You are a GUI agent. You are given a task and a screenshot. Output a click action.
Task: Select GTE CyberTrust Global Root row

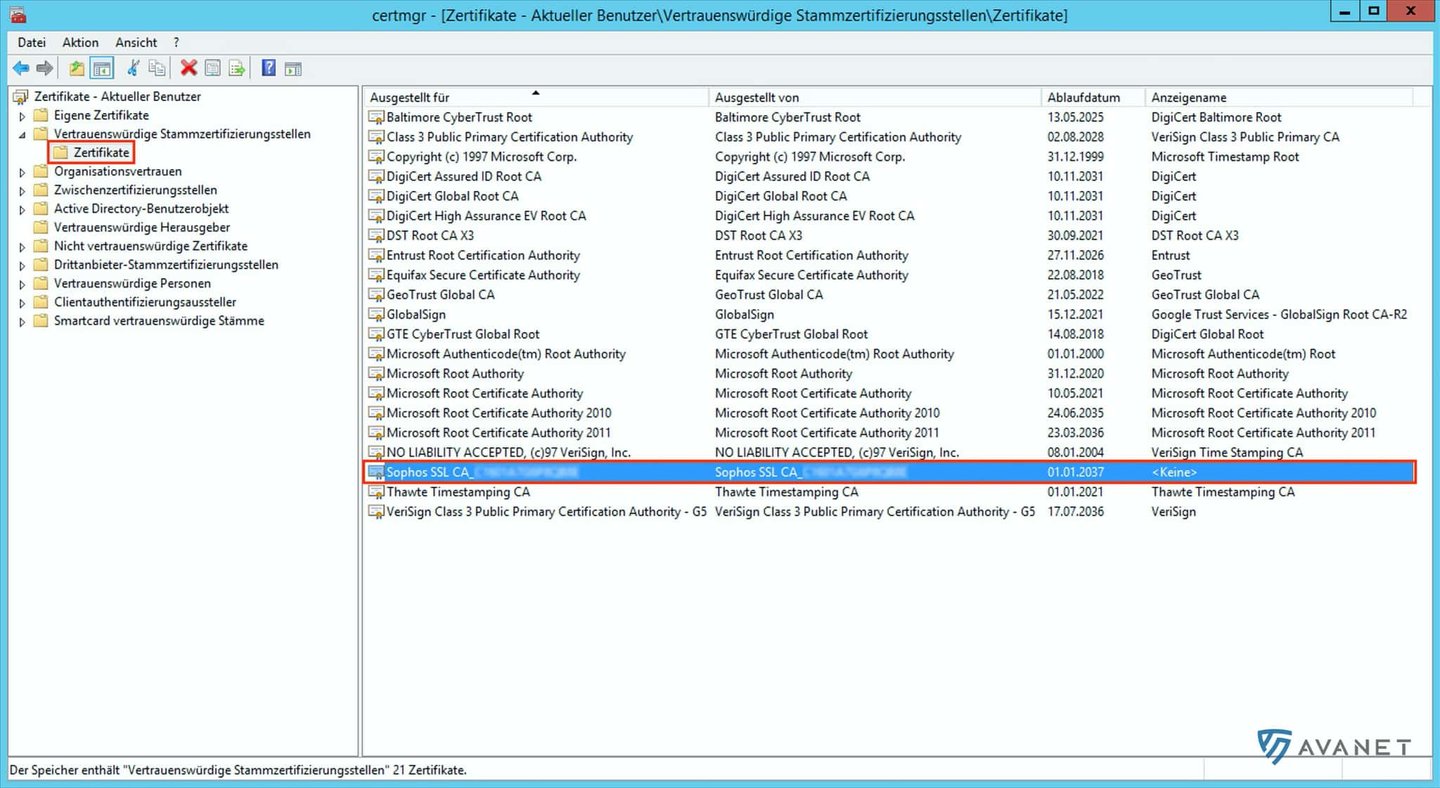click(890, 334)
